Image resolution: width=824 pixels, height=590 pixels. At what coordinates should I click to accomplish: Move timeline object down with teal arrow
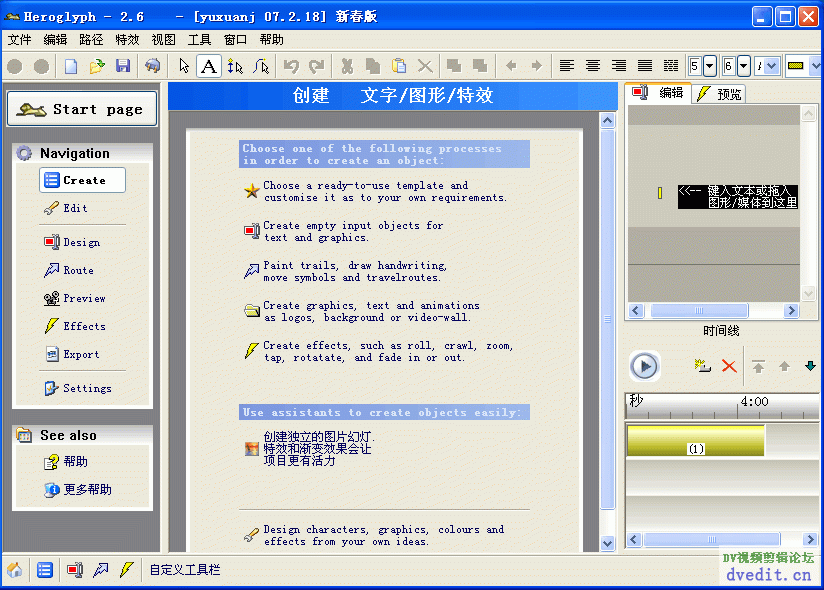(810, 366)
